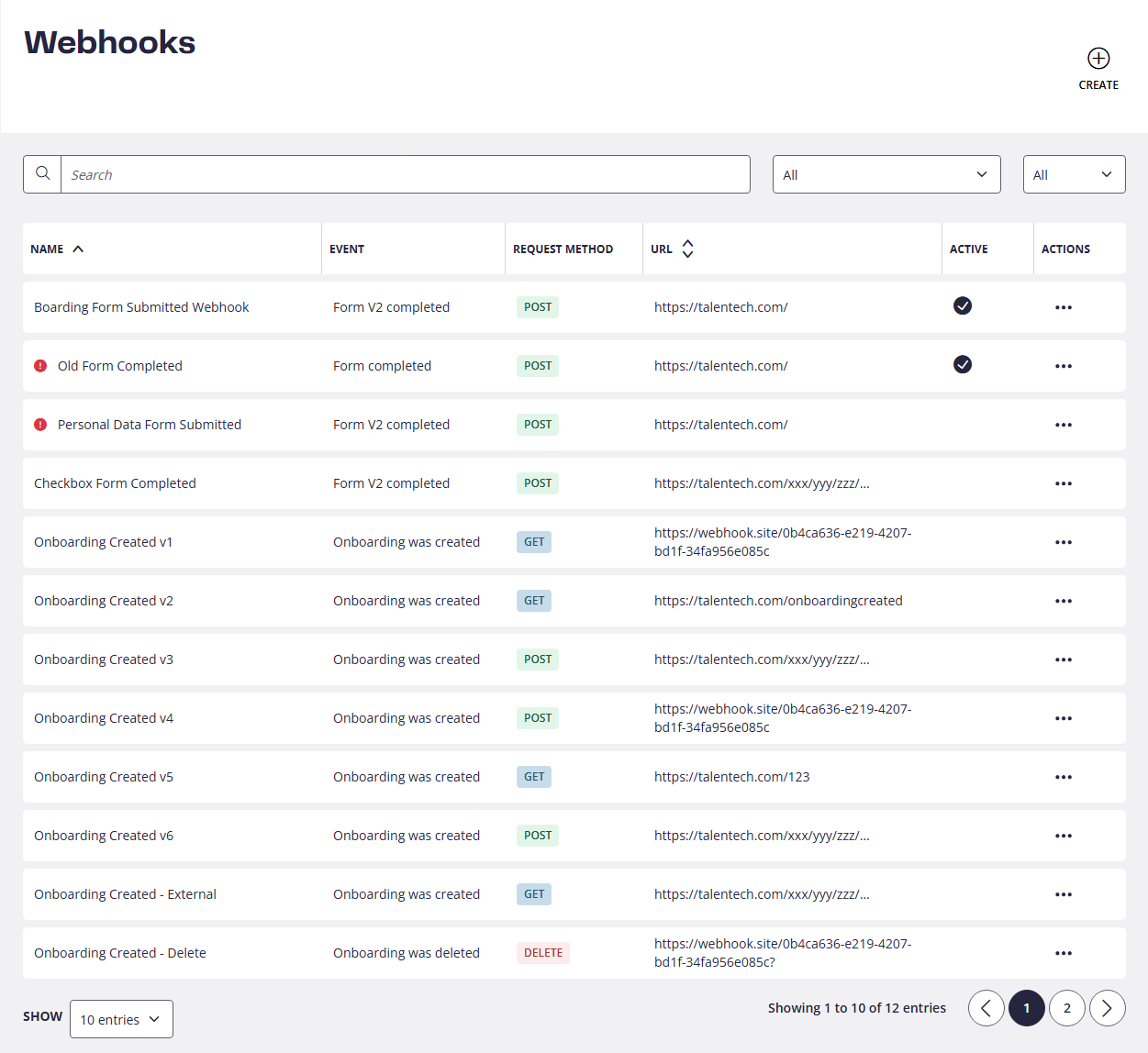Toggle sort arrow on Name column
The image size is (1148, 1053).
(78, 249)
